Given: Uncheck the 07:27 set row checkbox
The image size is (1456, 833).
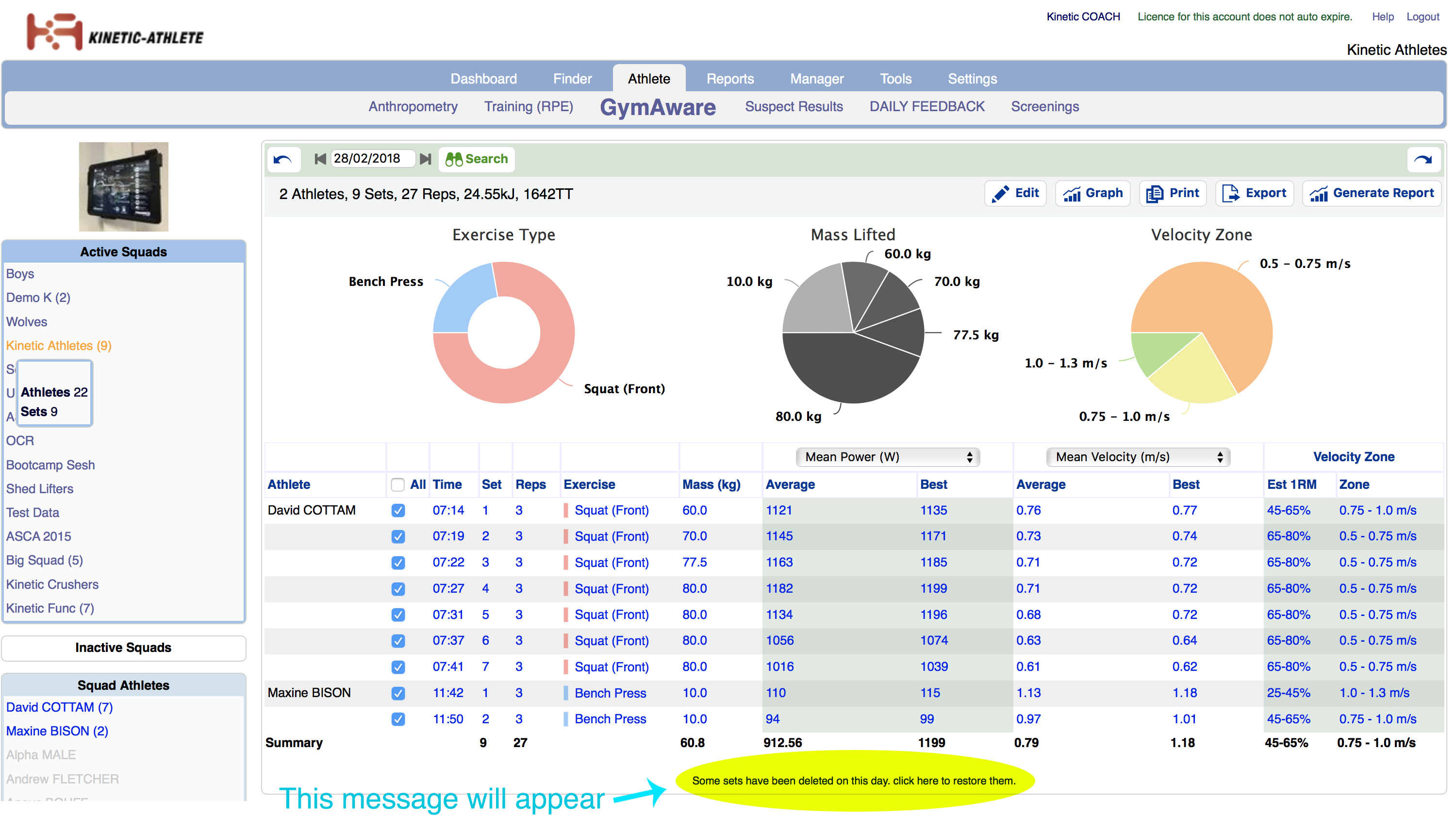Looking at the screenshot, I should click(398, 589).
